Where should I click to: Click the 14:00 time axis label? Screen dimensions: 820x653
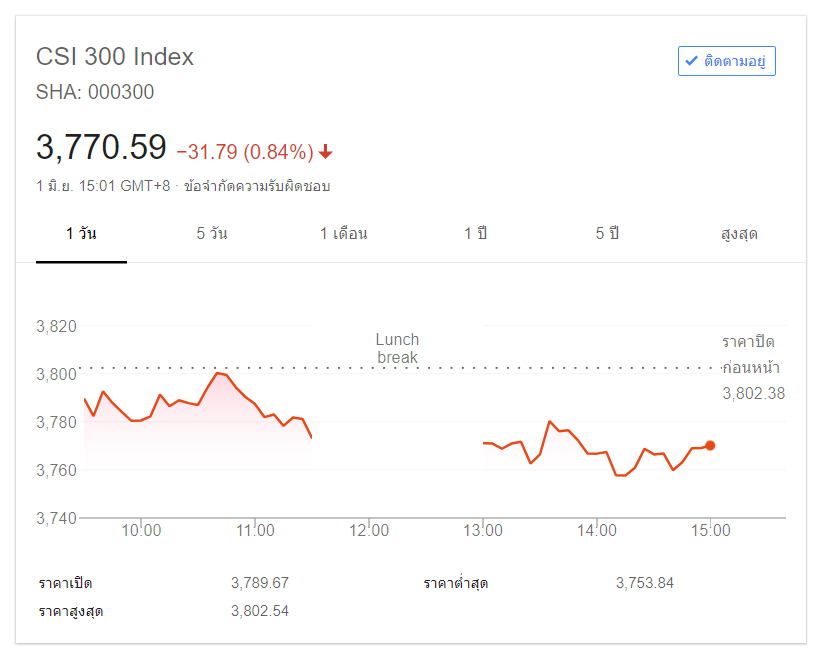click(x=596, y=531)
